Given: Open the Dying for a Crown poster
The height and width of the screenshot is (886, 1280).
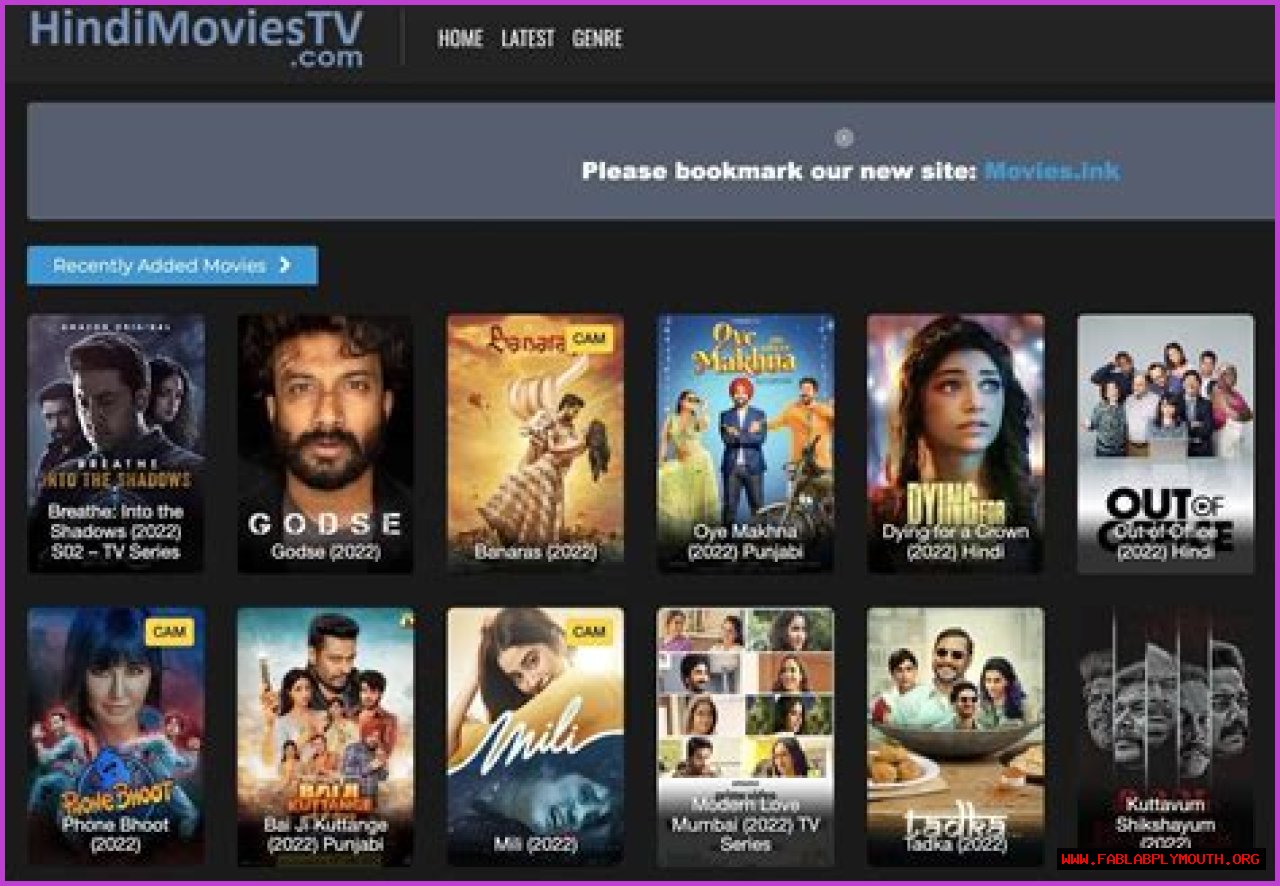Looking at the screenshot, I should [x=955, y=444].
